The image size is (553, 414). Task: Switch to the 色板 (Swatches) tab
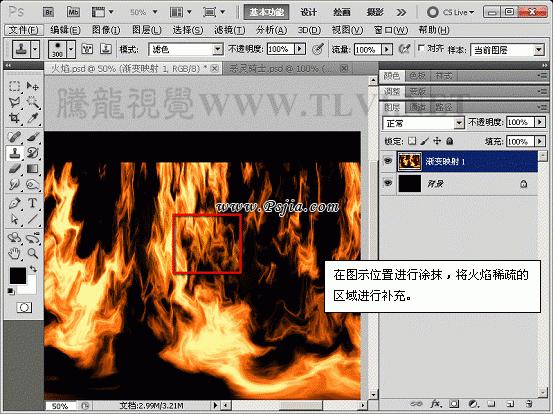coord(418,75)
